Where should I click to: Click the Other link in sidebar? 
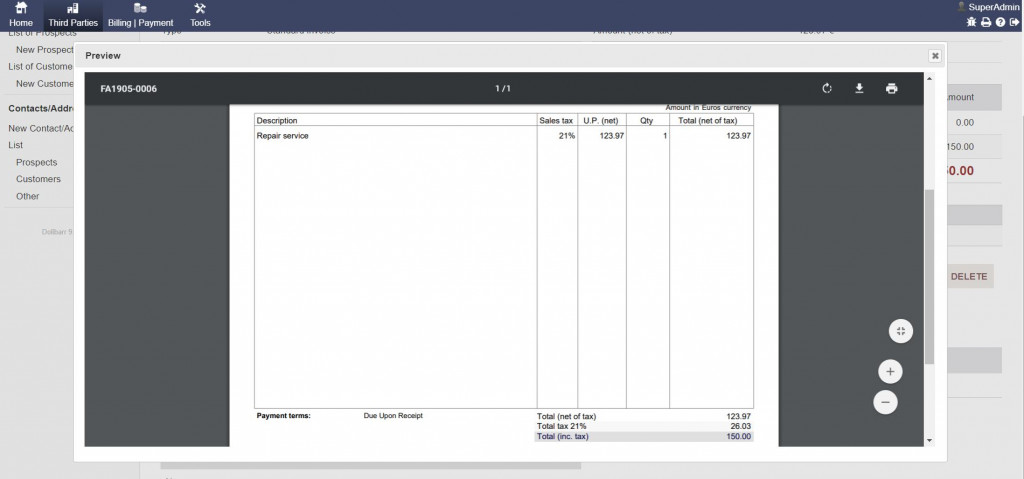coord(27,196)
